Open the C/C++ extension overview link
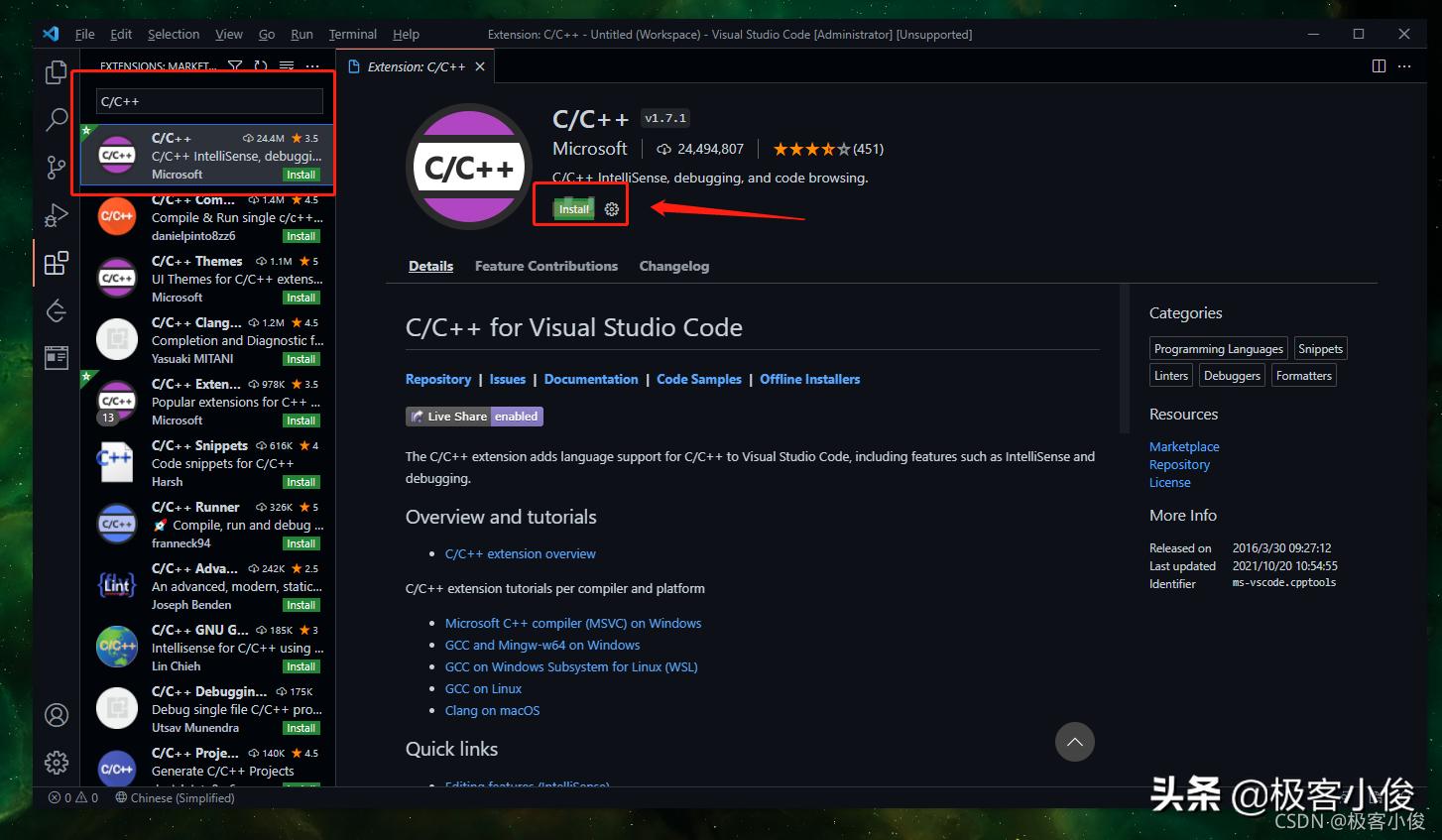This screenshot has width=1442, height=840. [x=521, y=553]
